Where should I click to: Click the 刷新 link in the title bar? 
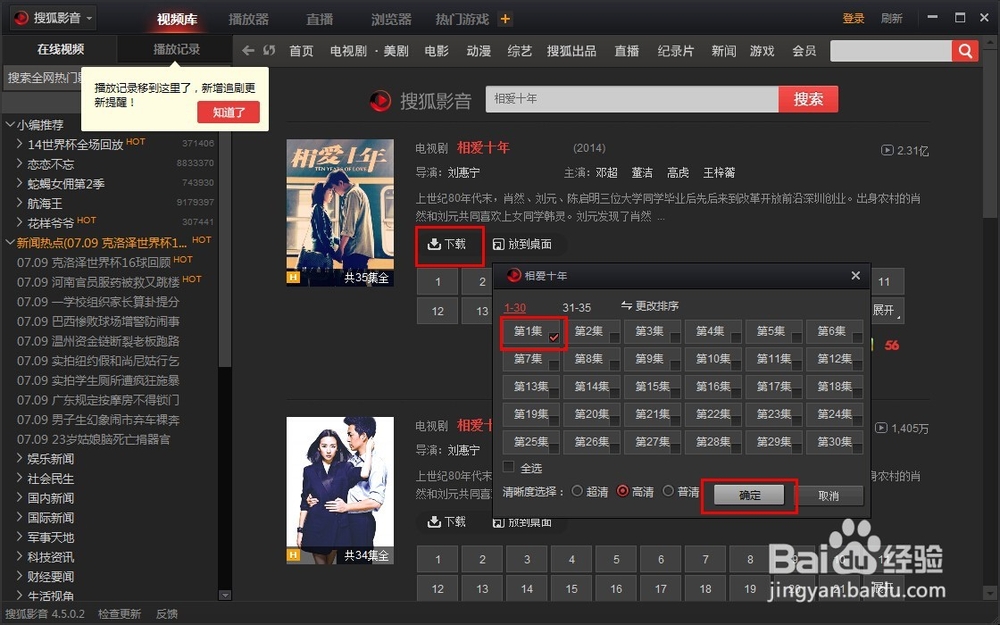pos(891,18)
